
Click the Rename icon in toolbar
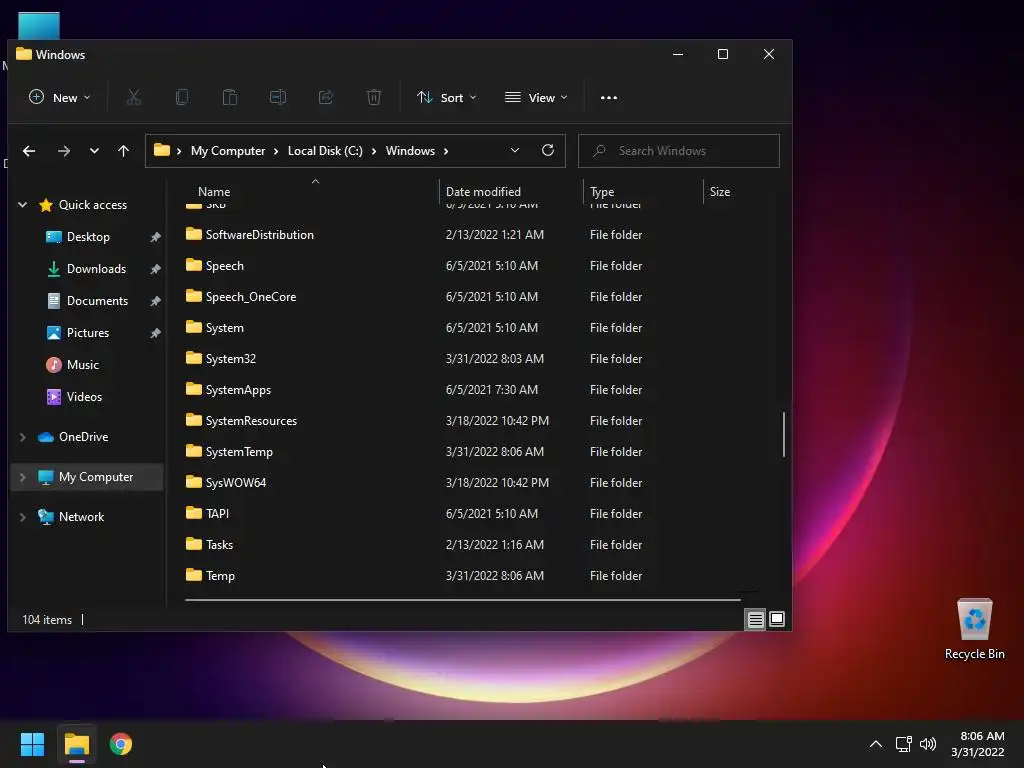coord(278,97)
